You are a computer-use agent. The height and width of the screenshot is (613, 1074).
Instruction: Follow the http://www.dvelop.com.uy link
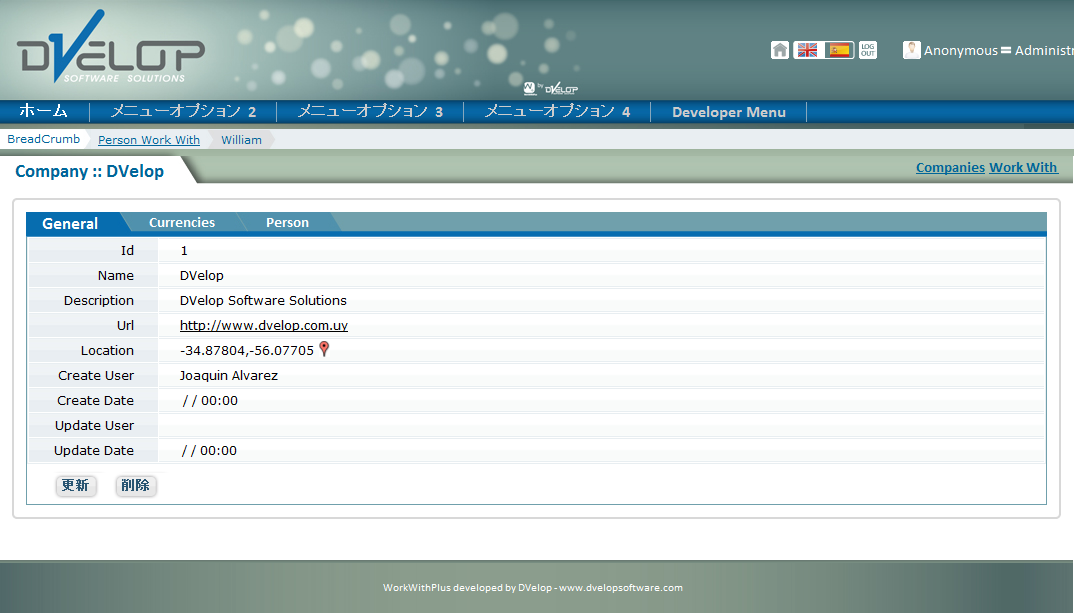coord(264,325)
